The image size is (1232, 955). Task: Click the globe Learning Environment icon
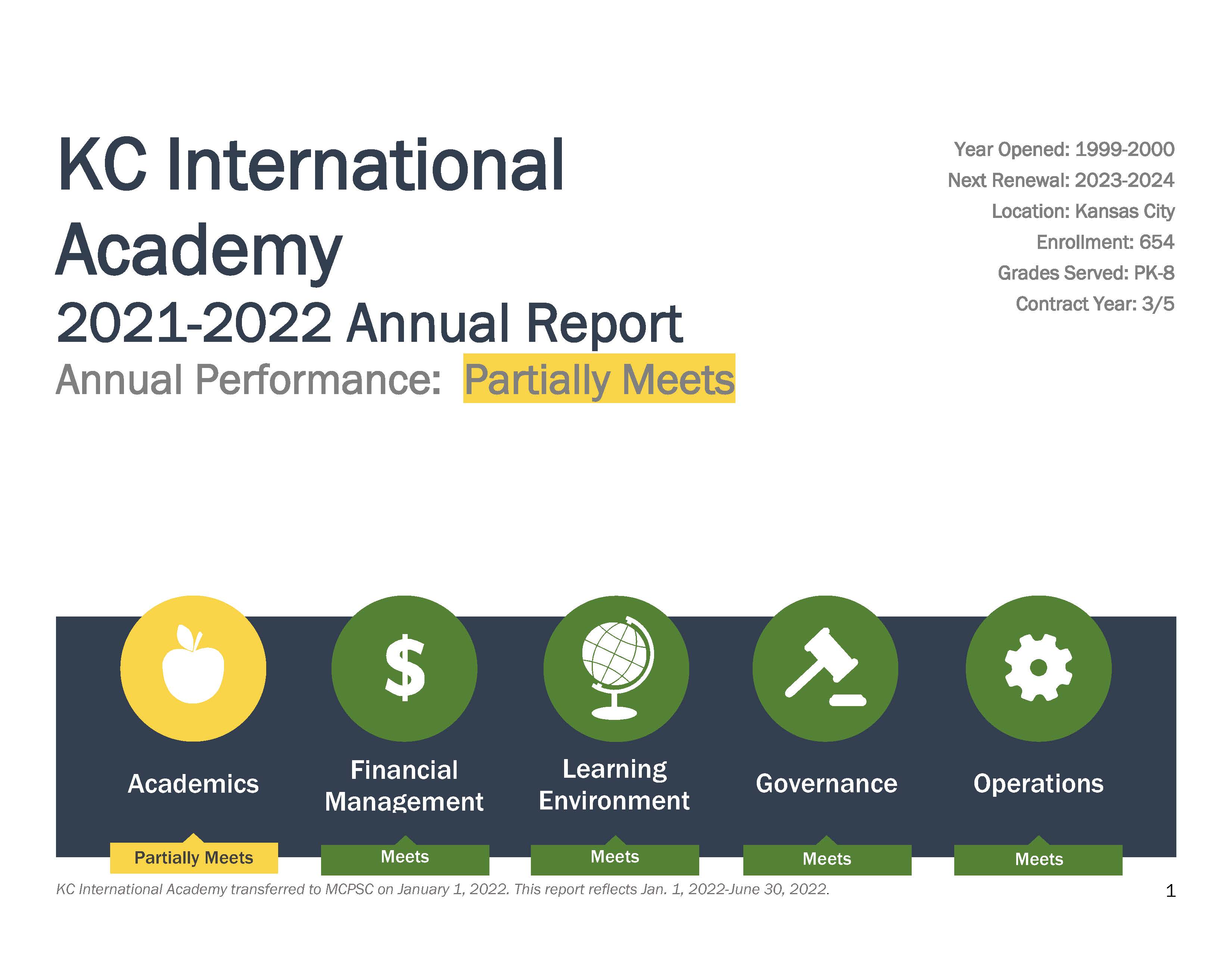coord(615,668)
